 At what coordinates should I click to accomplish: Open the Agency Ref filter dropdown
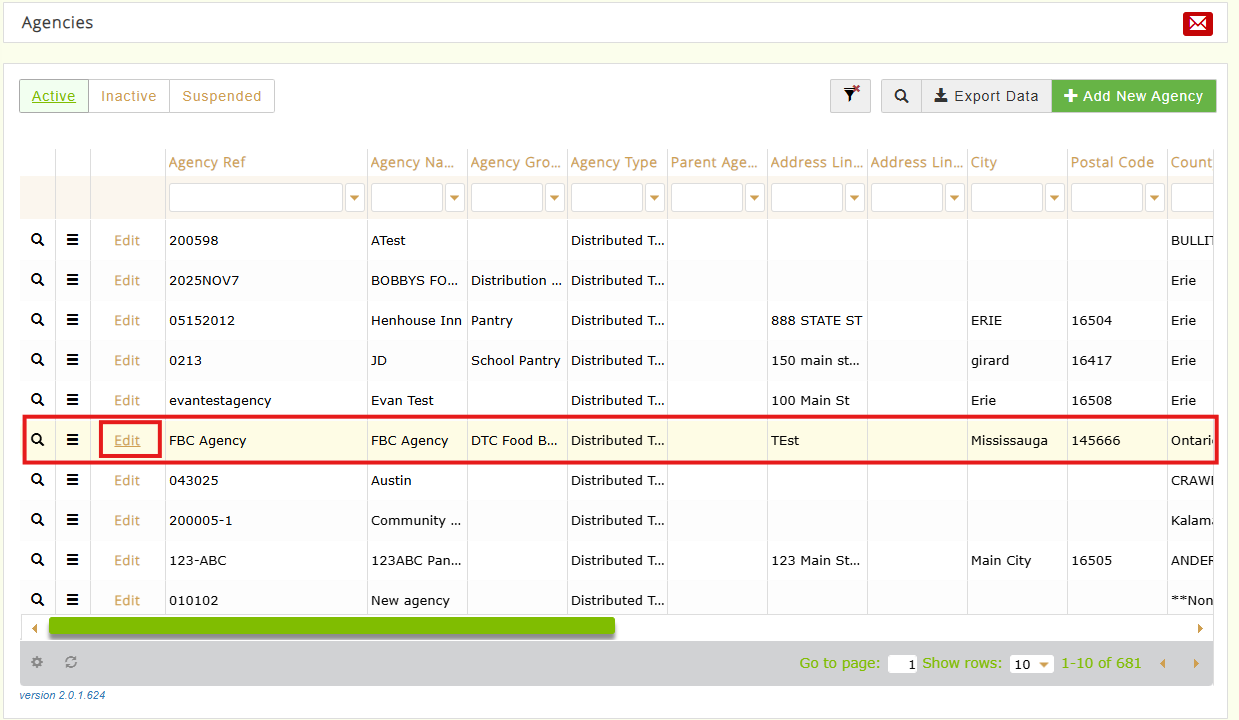click(x=355, y=198)
